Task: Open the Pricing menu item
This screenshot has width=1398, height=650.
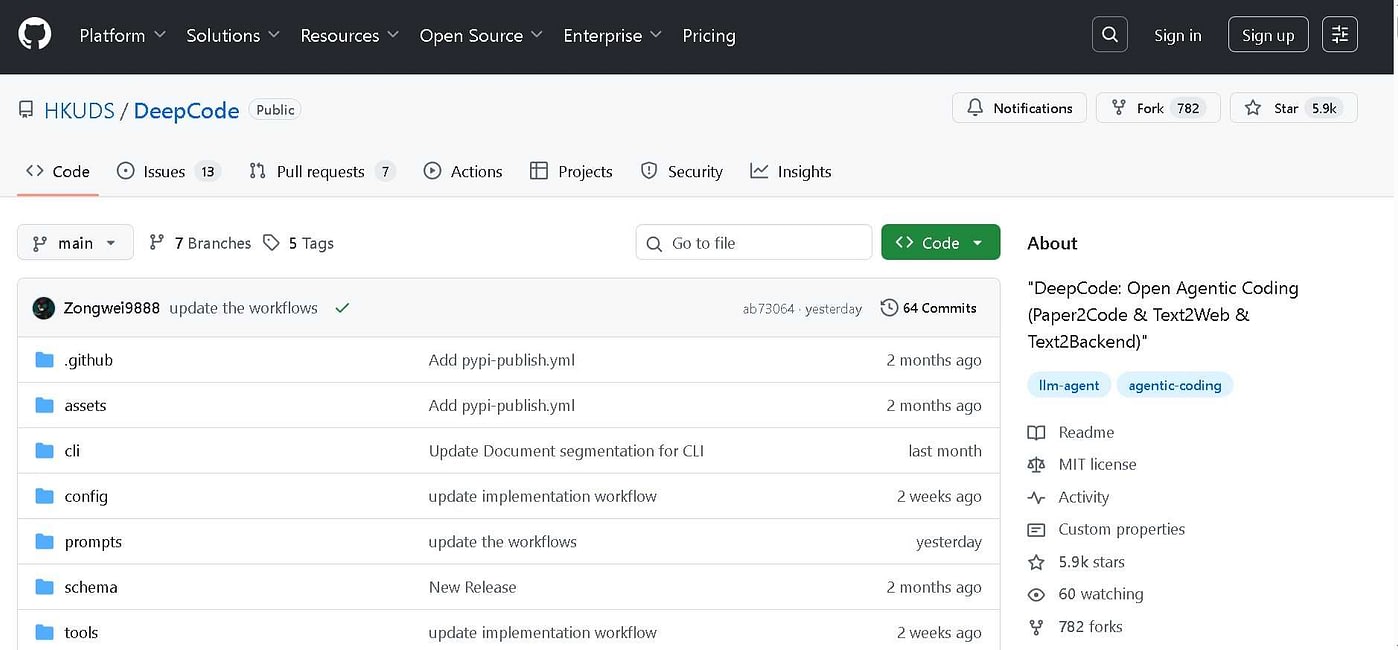Action: point(709,35)
